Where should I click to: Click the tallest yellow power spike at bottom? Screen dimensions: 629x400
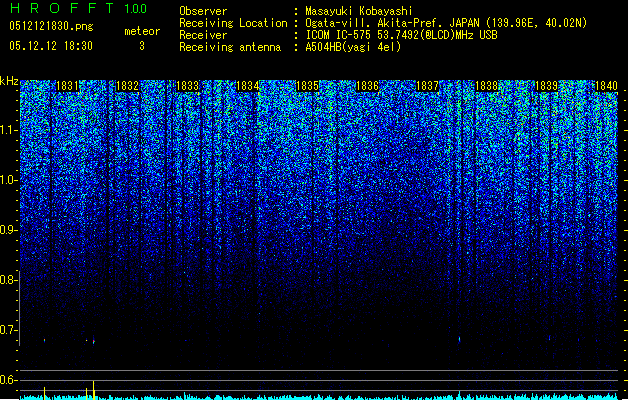coord(93,390)
